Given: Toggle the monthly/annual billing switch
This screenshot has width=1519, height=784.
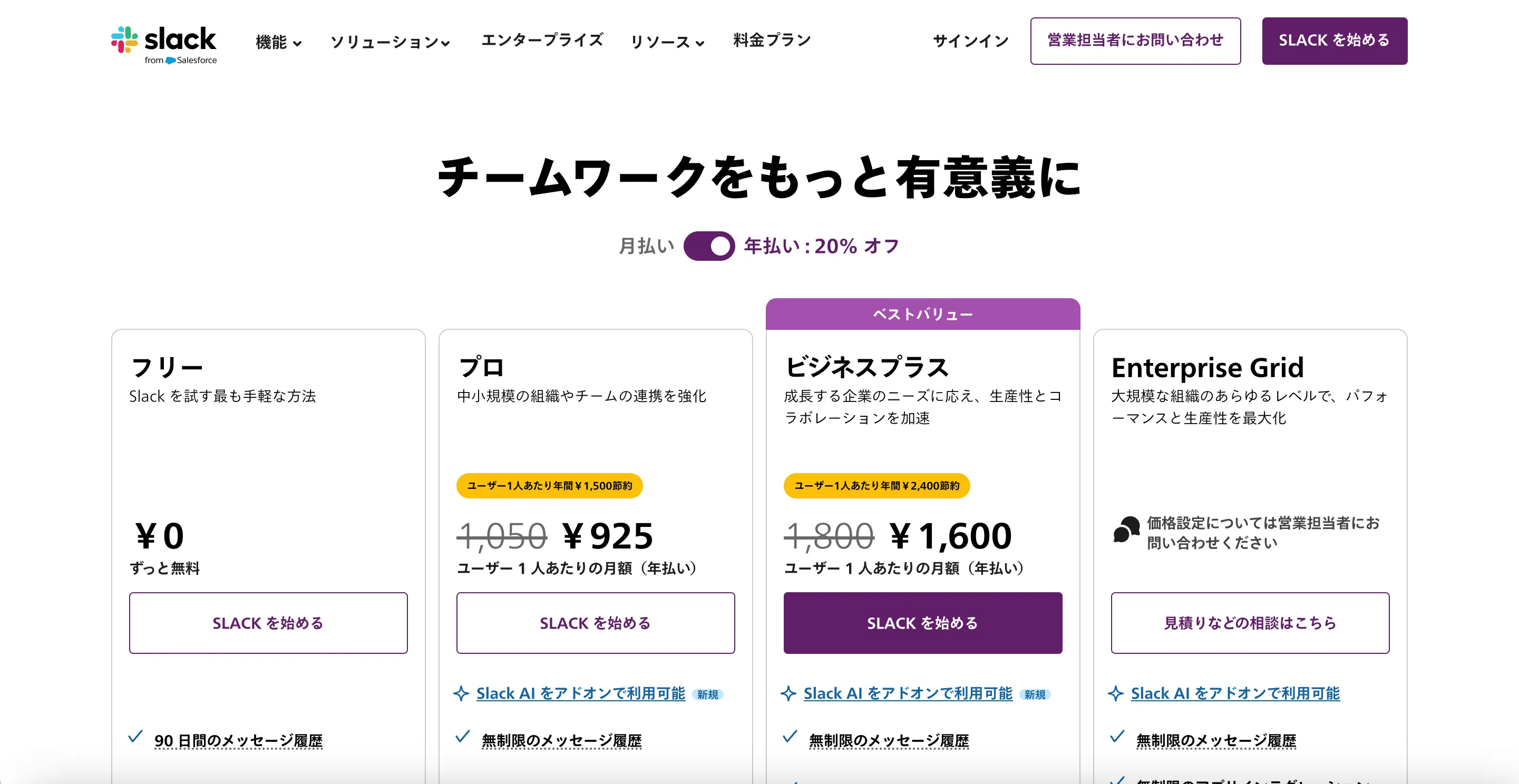Looking at the screenshot, I should pos(709,246).
